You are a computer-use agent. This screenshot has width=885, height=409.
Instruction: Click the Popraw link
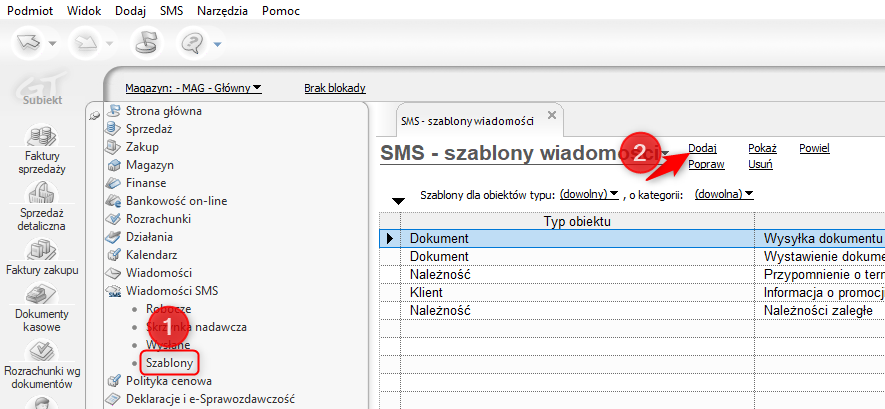706,164
